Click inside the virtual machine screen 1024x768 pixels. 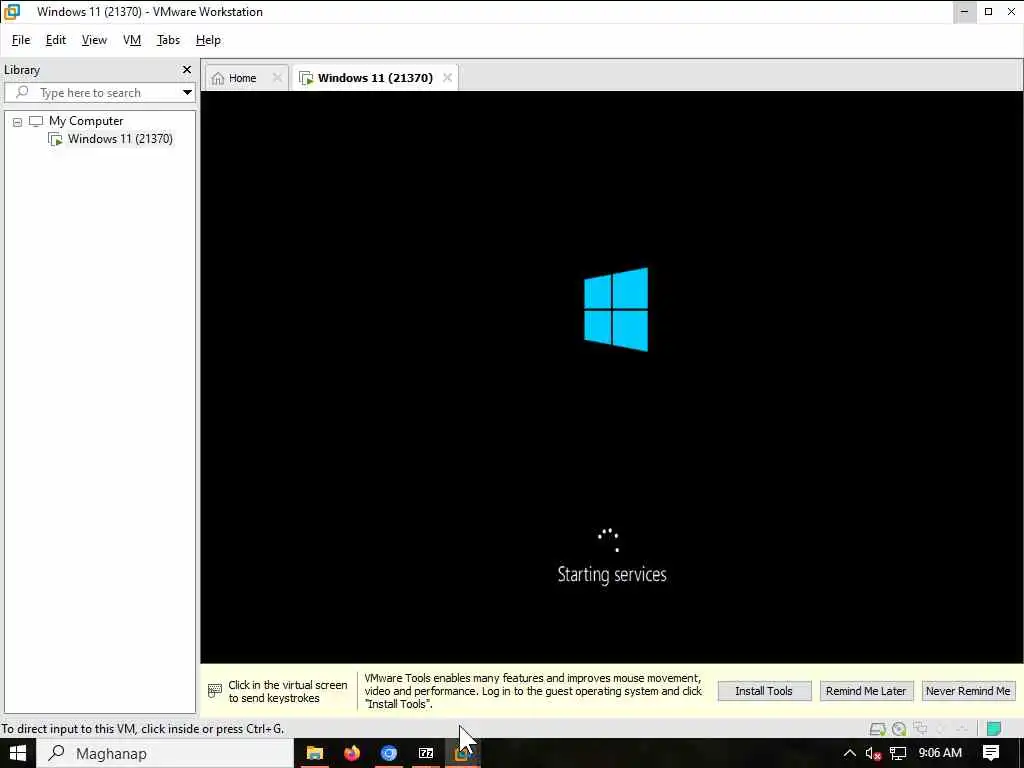(612, 377)
